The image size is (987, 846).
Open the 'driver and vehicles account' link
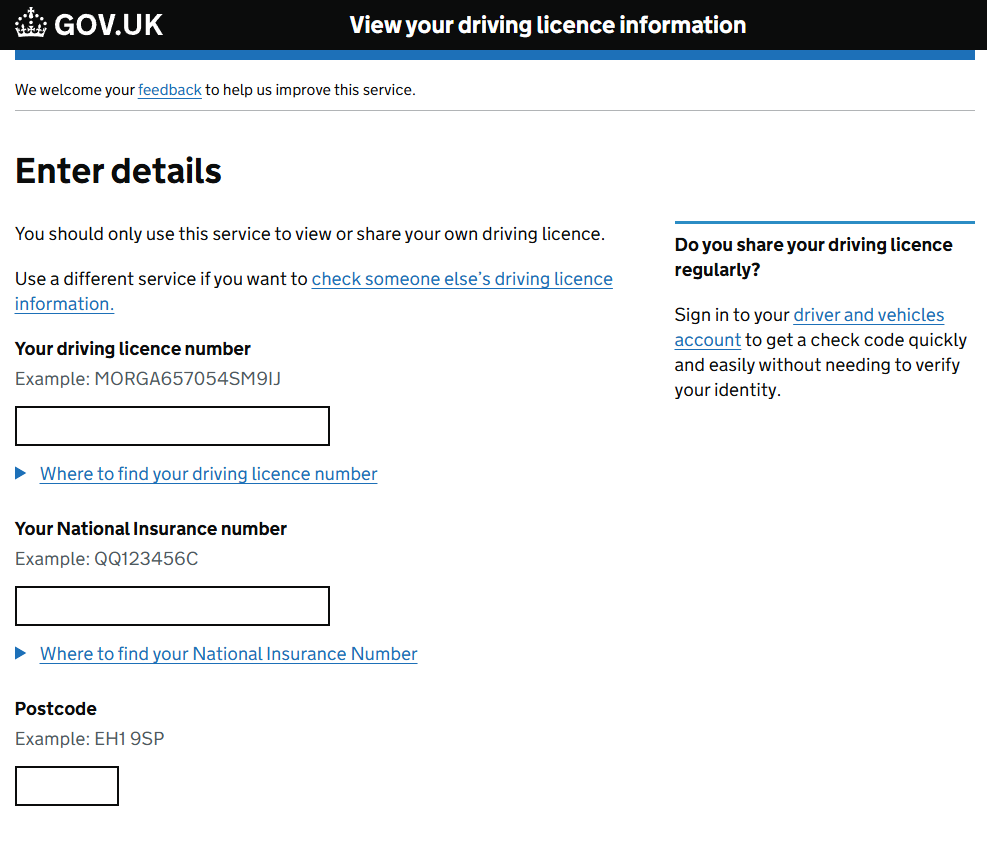pyautogui.click(x=868, y=315)
